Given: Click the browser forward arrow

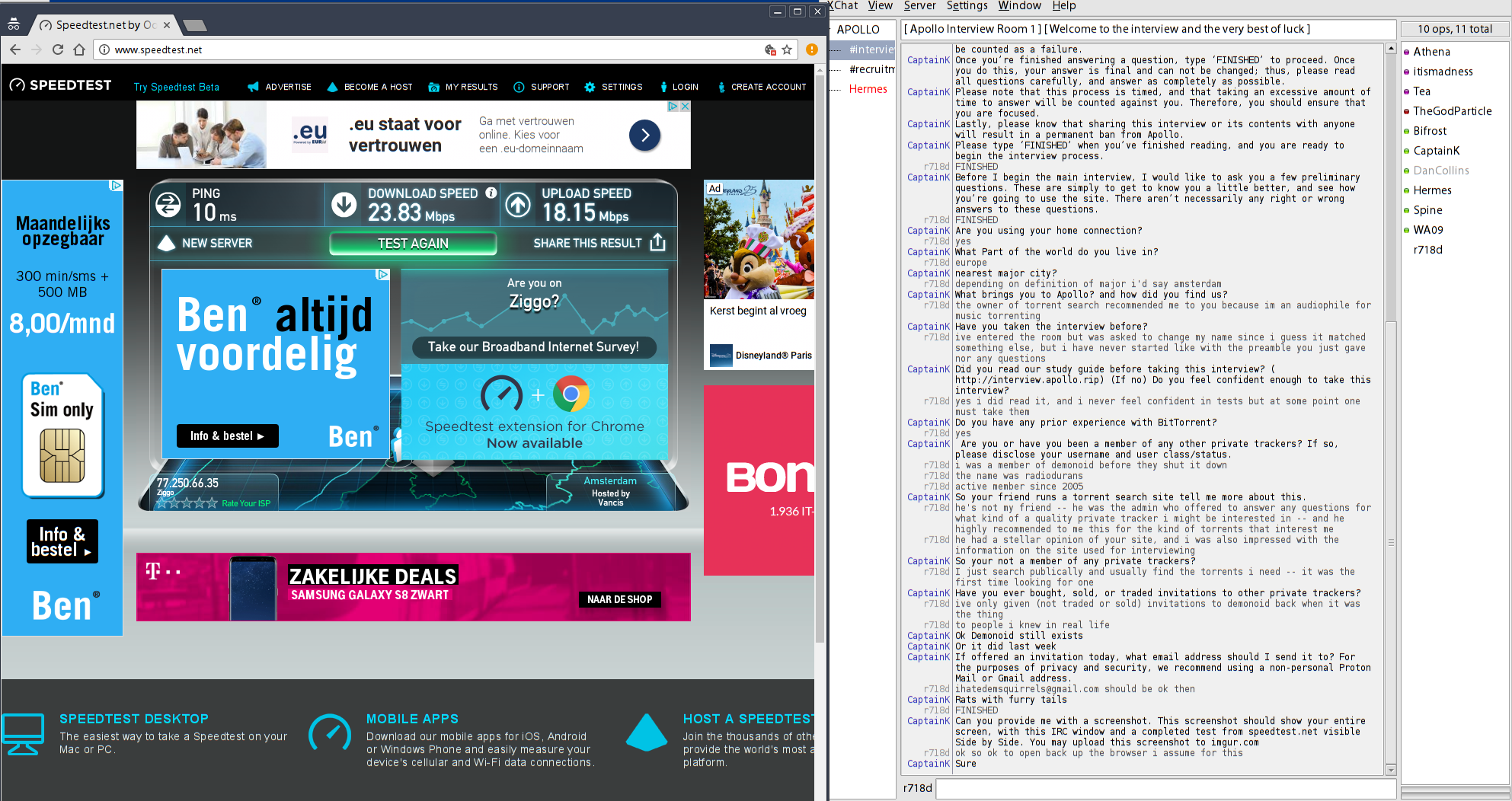Looking at the screenshot, I should 37,49.
